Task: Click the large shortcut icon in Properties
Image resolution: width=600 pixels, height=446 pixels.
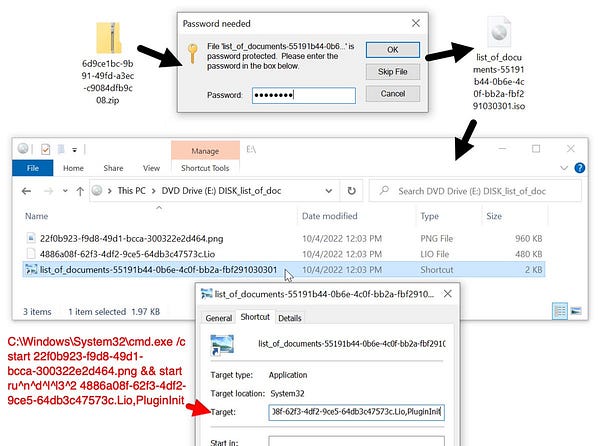Action: [222, 345]
